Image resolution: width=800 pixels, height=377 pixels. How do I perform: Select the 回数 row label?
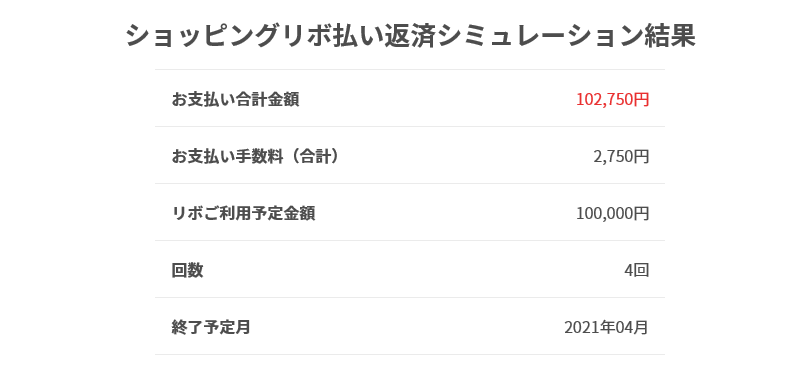187,270
